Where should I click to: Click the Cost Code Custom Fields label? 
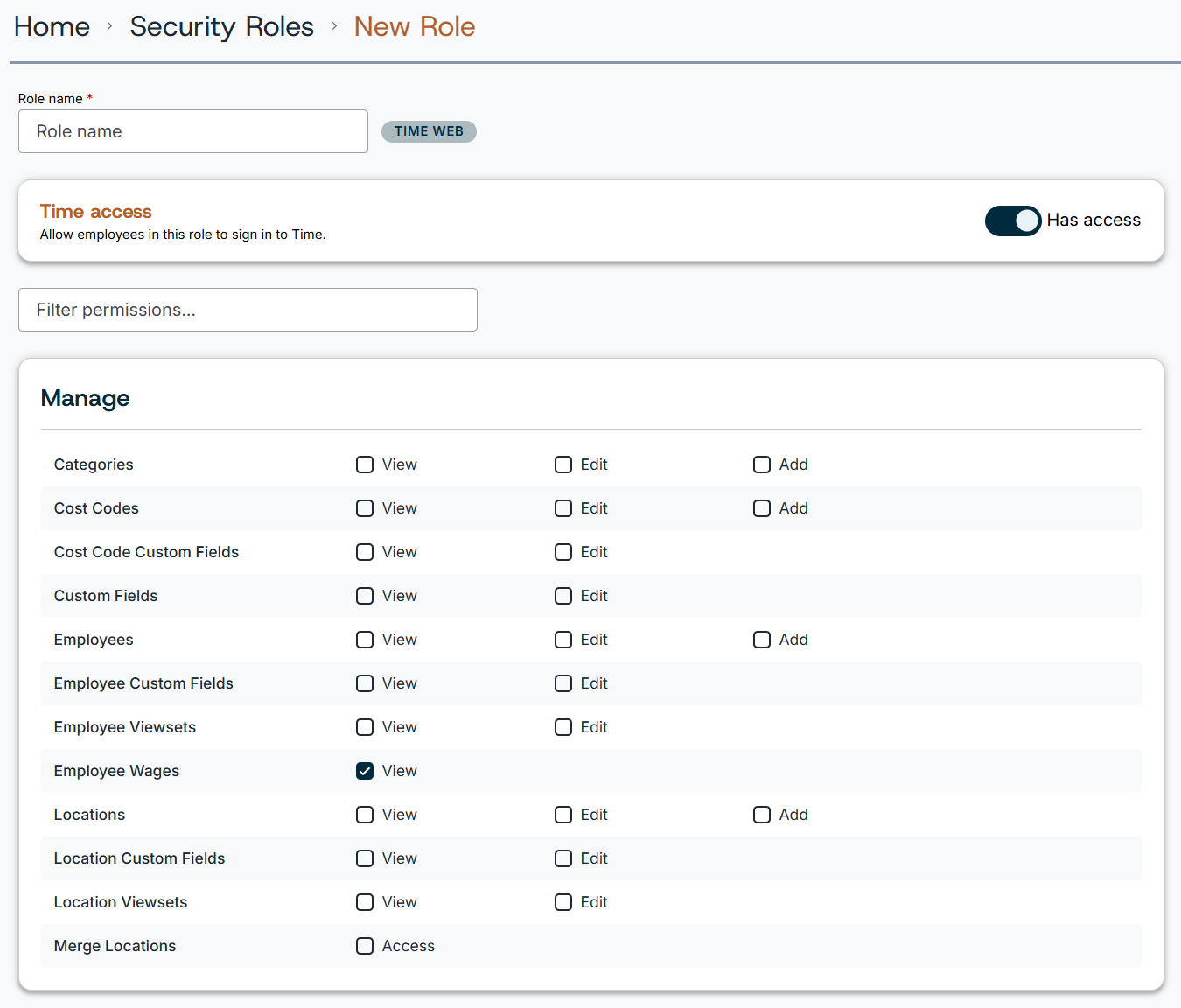[x=146, y=552]
